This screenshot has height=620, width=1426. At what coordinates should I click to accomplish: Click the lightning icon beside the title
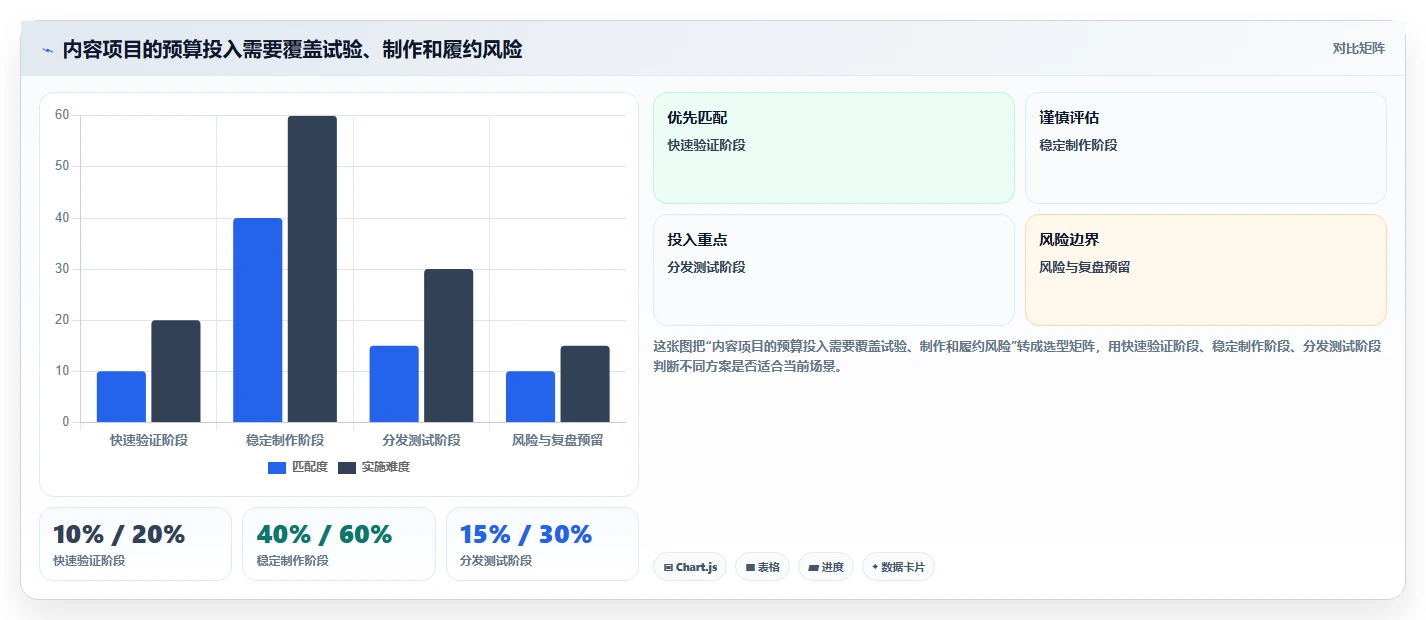[47, 50]
